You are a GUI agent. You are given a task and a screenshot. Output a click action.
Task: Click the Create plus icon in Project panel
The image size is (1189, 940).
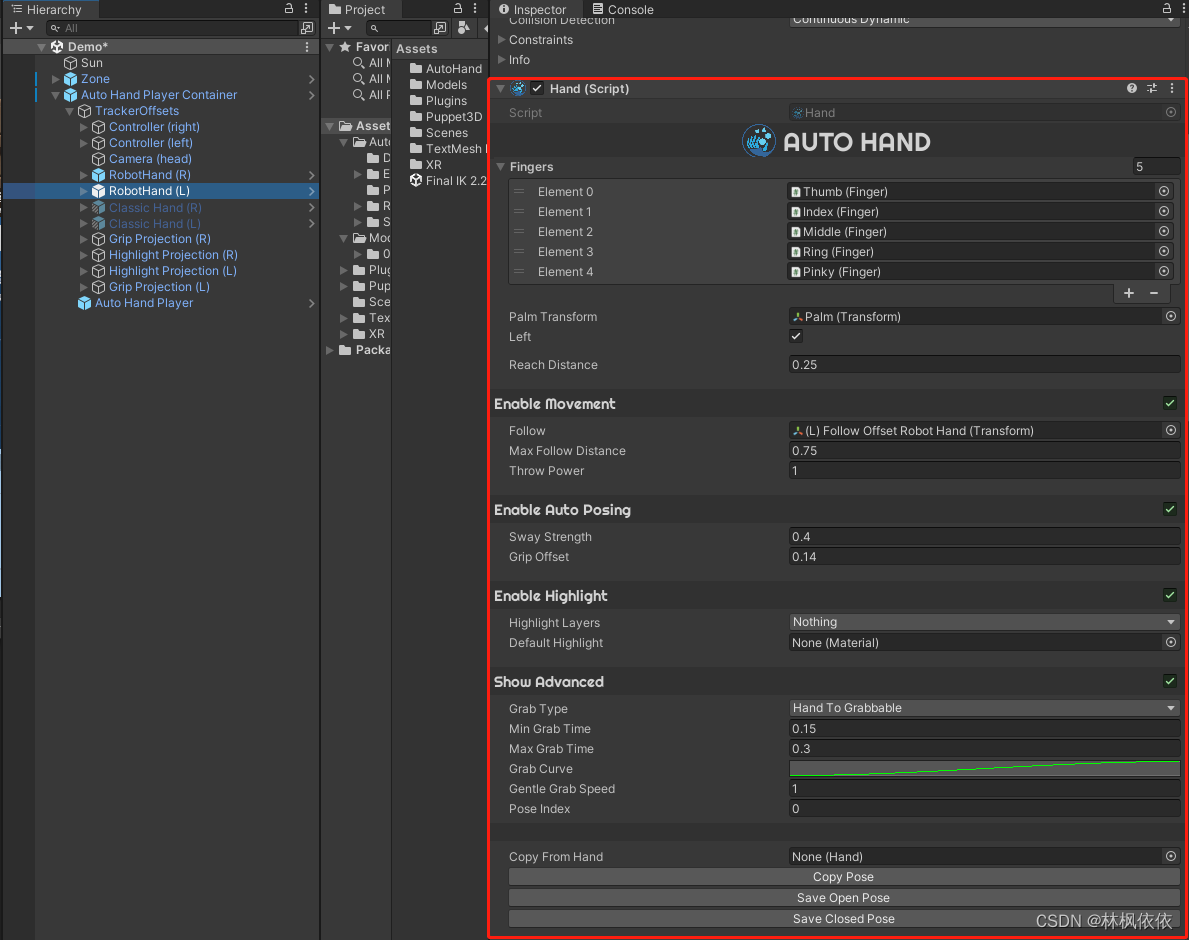click(x=334, y=28)
